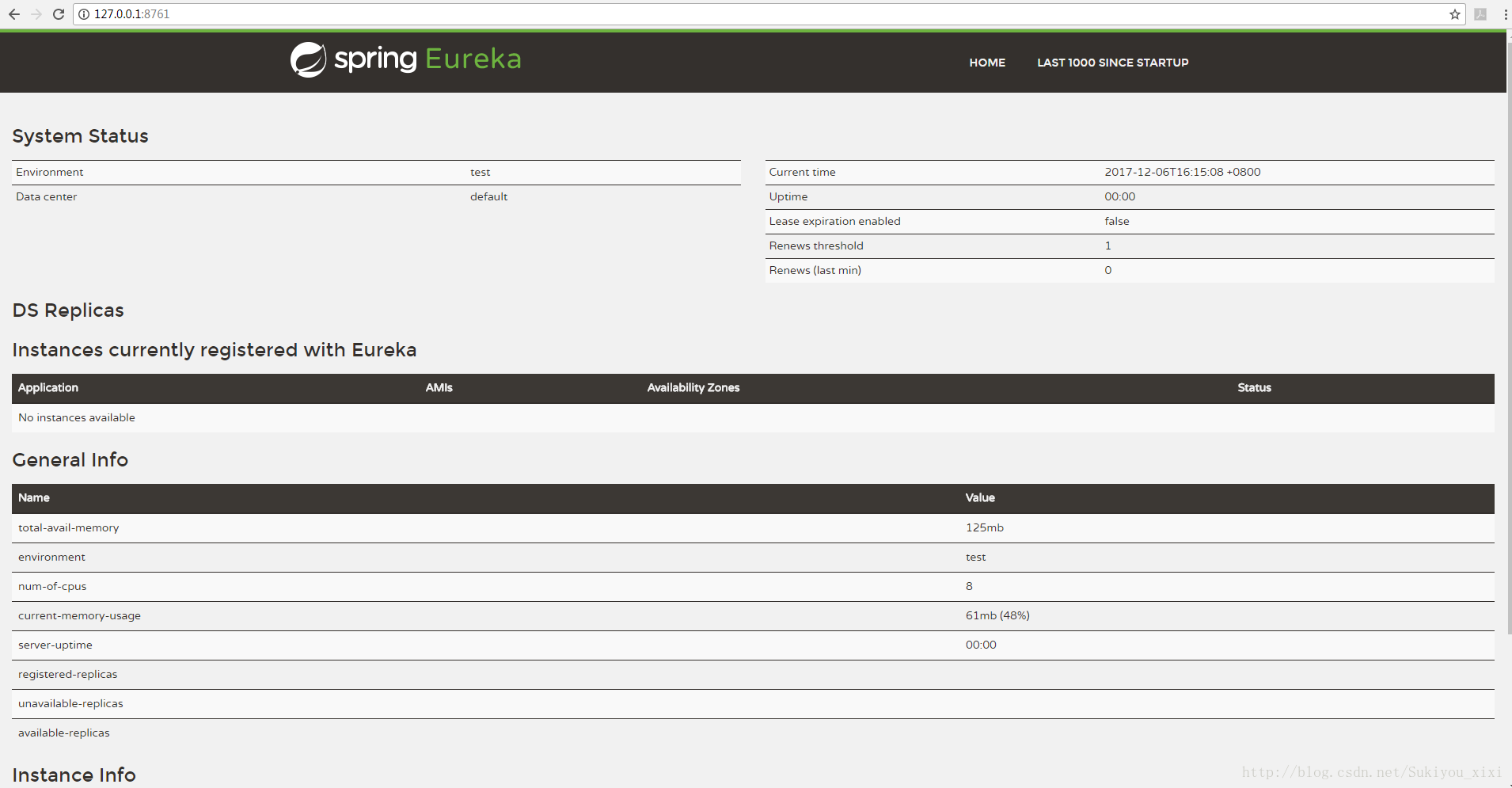This screenshot has height=788, width=1512.
Task: Click Instances currently registered with Eureka heading
Action: coord(214,350)
